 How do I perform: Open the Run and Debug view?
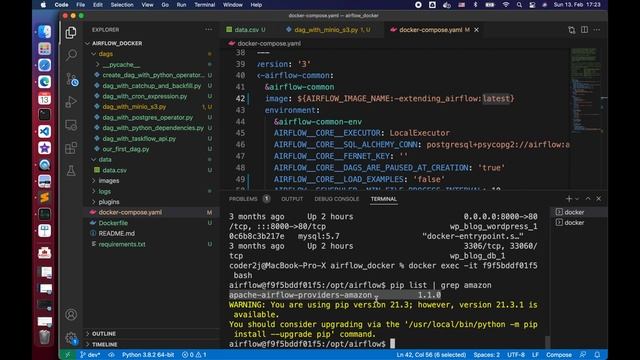point(71,102)
